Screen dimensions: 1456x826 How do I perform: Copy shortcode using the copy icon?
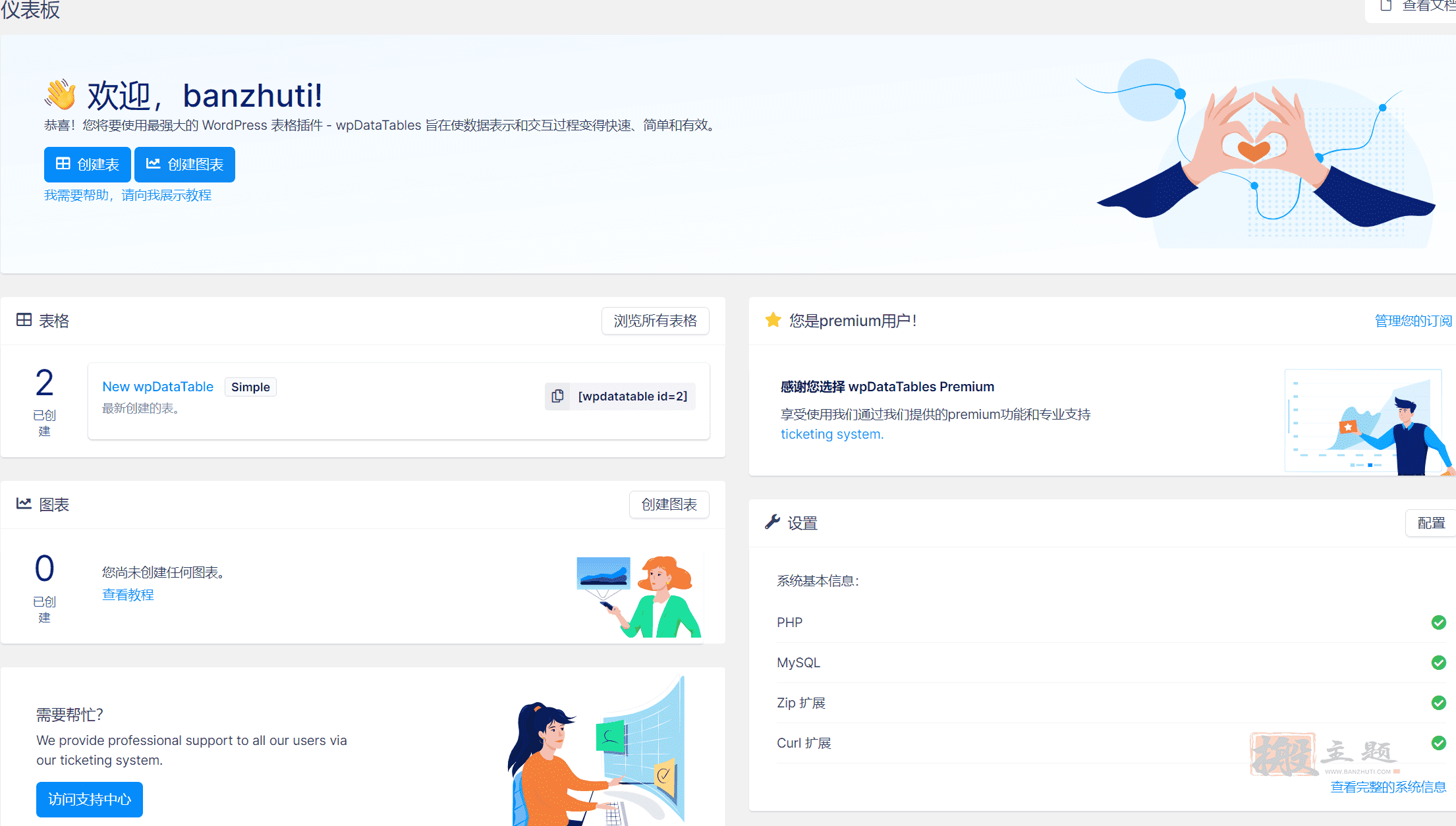[557, 396]
